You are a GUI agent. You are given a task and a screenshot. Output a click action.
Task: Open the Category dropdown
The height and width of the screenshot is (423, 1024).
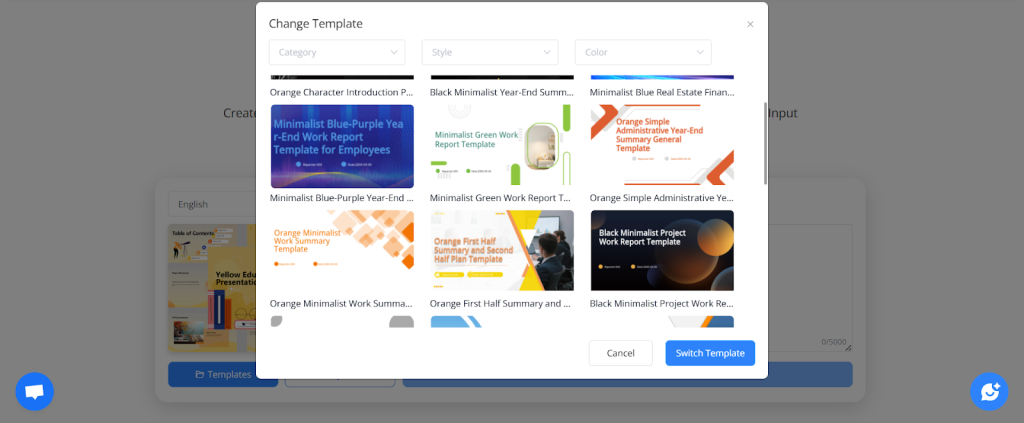(336, 52)
